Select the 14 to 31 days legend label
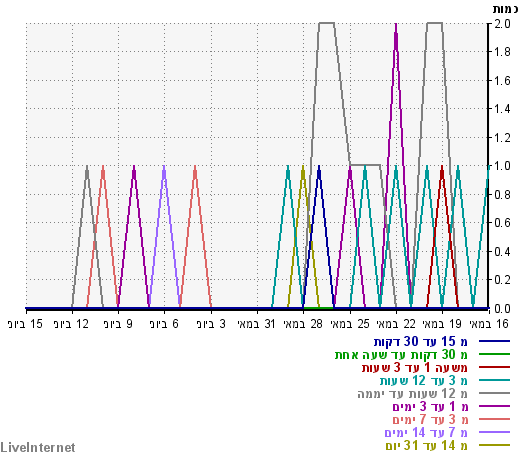 click(427, 445)
